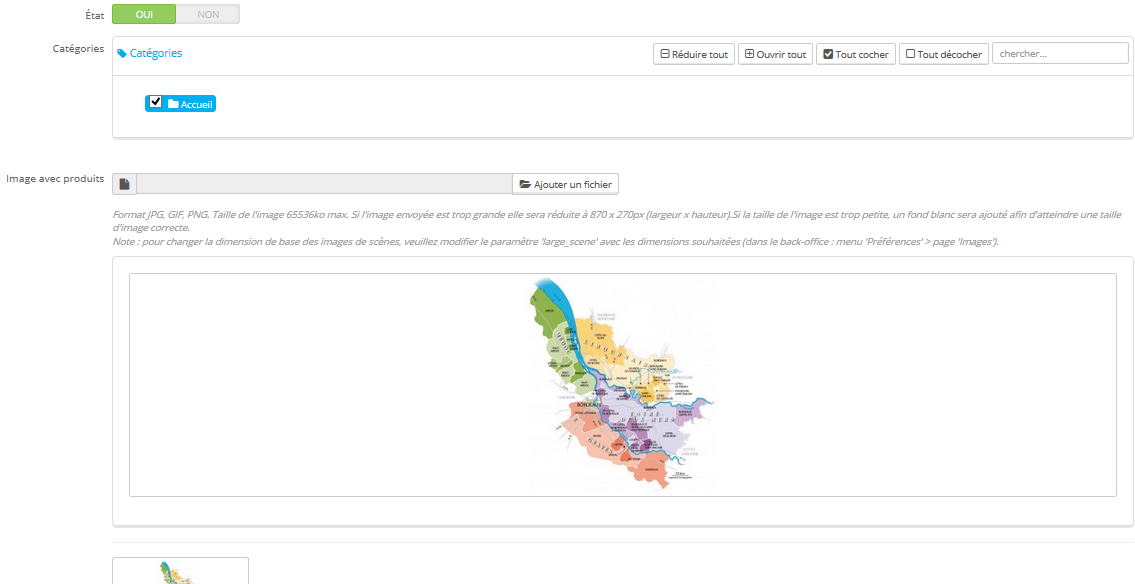Click Ajouter un fichier button
Viewport: 1135px width, 584px height.
(565, 185)
